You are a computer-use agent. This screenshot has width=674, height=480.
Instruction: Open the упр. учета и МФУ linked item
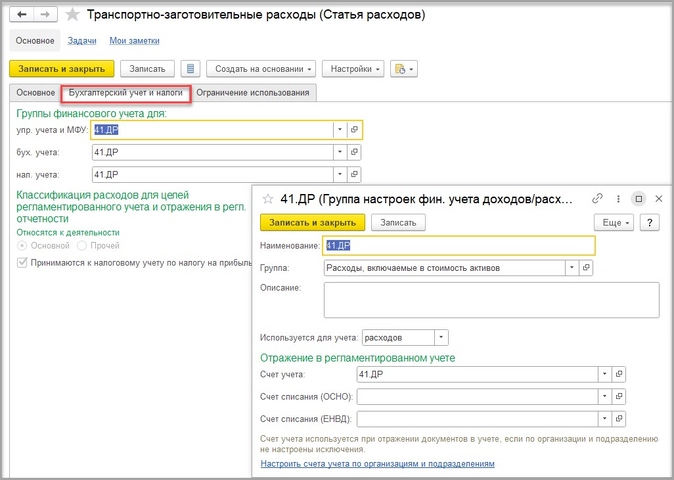[355, 130]
